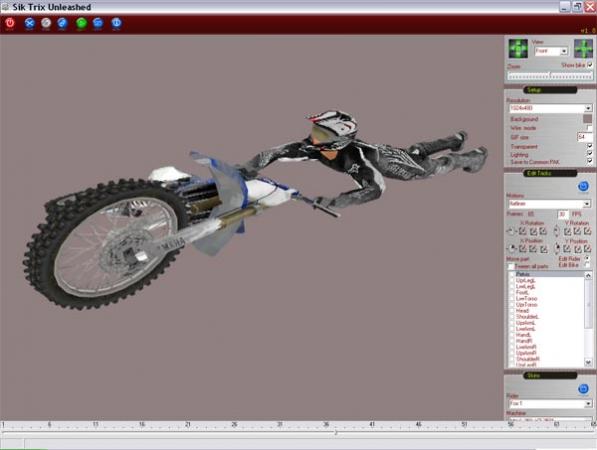Viewport: 597px width, 450px height.
Task: Click frame 61 on the timeline ruler
Action: pos(556,424)
